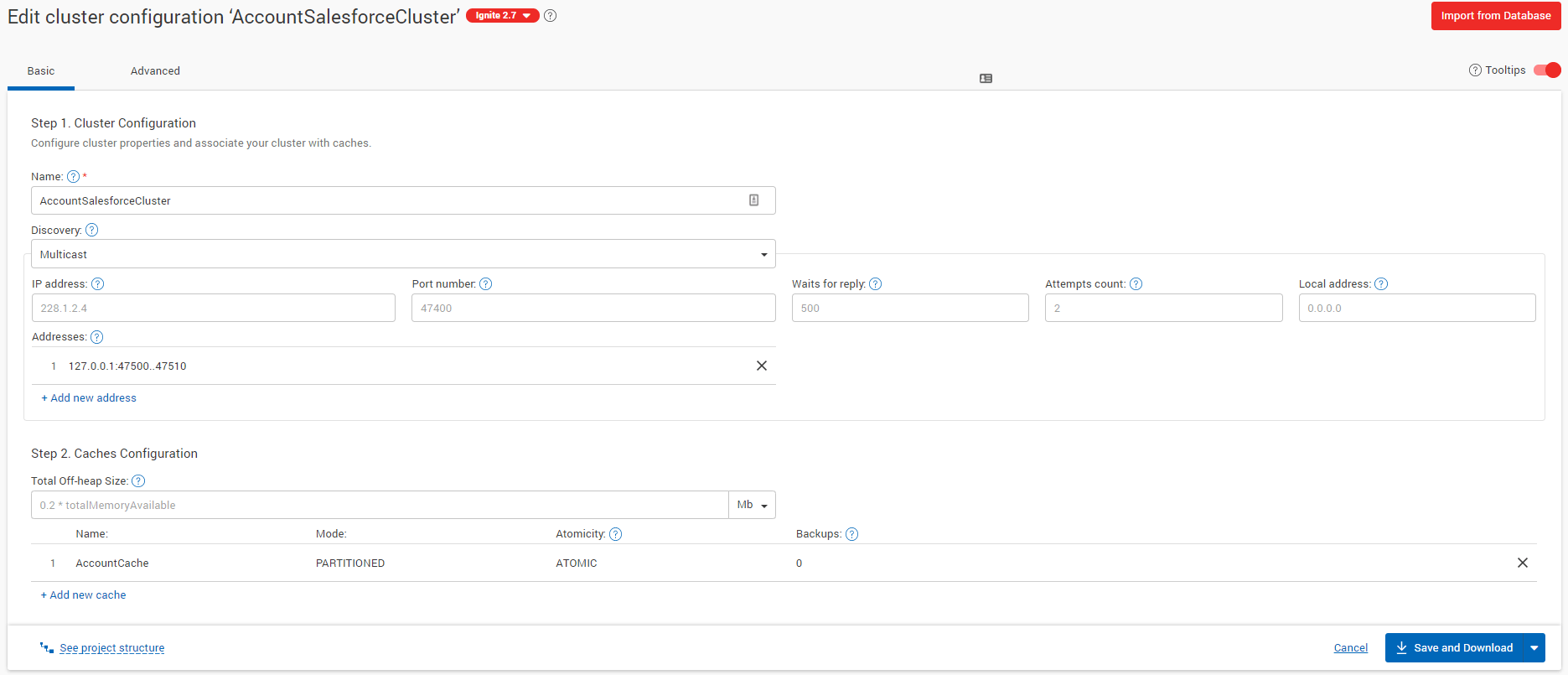The image size is (1568, 675).
Task: Click the Import from Database button
Action: [1495, 16]
